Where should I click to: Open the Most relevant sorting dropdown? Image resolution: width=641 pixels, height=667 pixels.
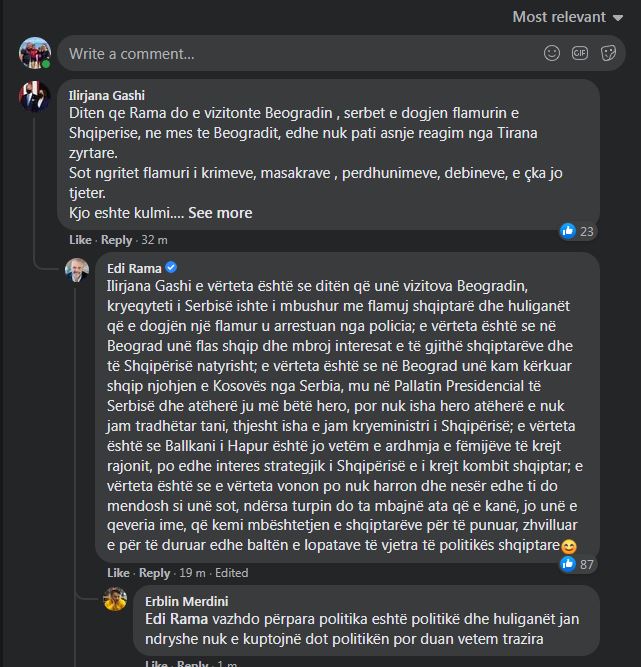(x=566, y=16)
